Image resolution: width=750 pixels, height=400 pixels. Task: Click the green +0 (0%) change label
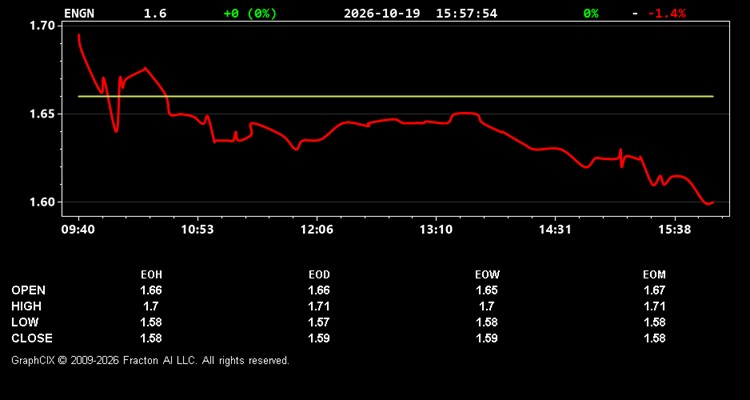coord(250,13)
